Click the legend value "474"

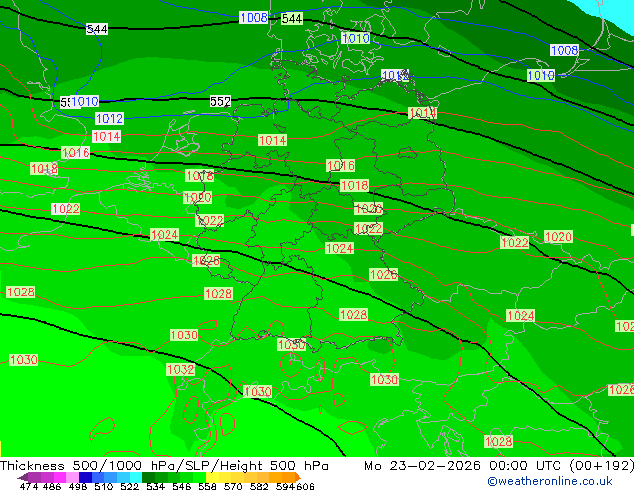point(29,486)
